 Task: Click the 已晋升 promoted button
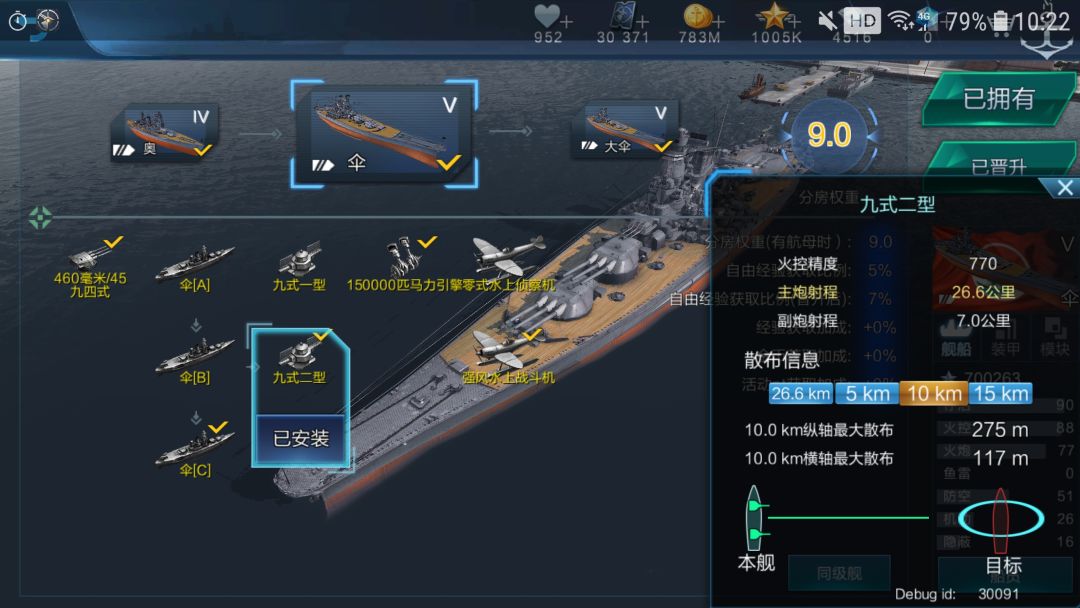click(x=999, y=165)
